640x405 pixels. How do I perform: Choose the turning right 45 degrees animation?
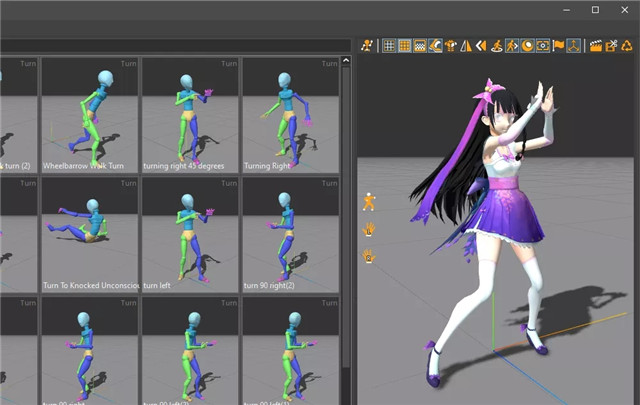coord(190,114)
